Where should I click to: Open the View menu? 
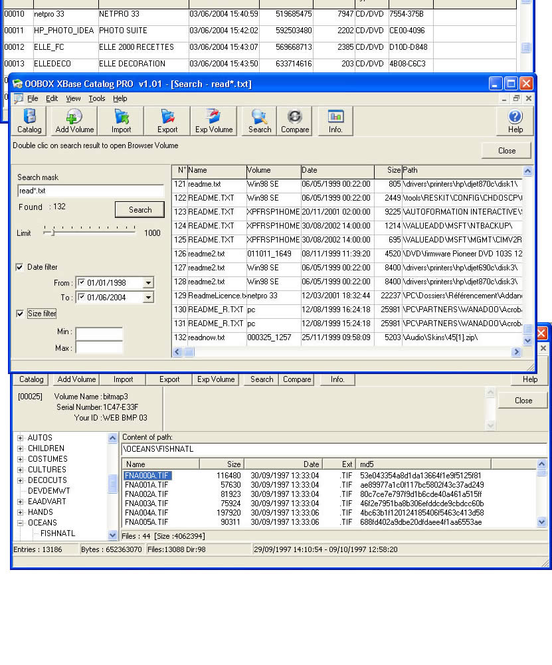[x=73, y=98]
